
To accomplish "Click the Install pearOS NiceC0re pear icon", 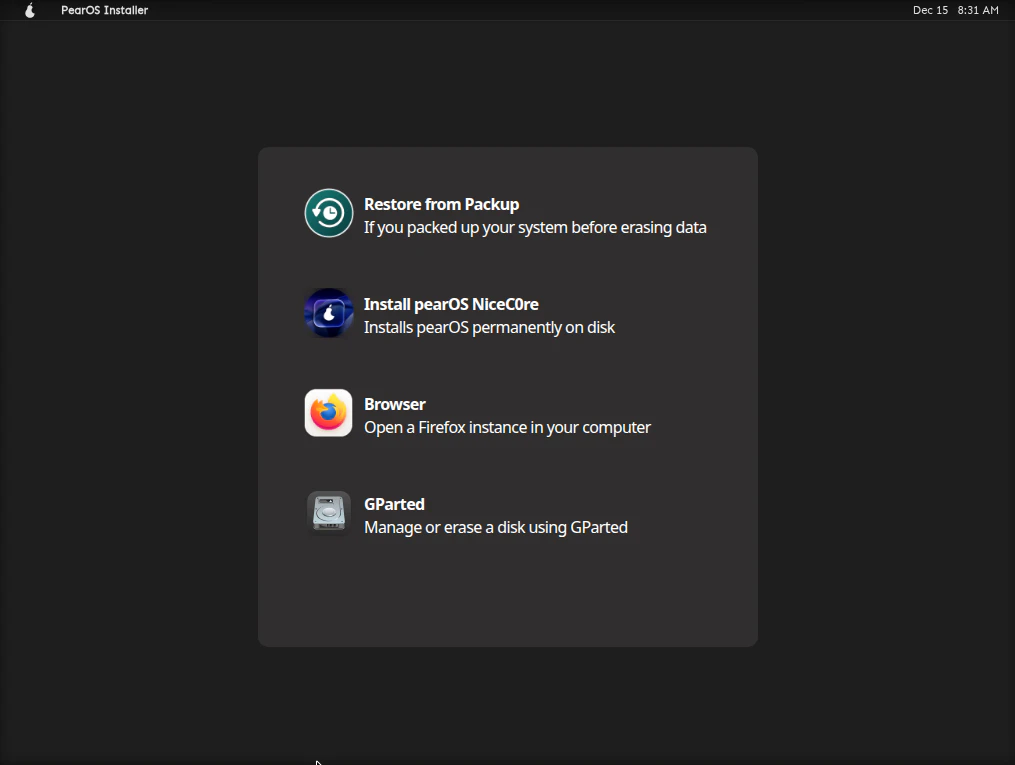I will (329, 313).
